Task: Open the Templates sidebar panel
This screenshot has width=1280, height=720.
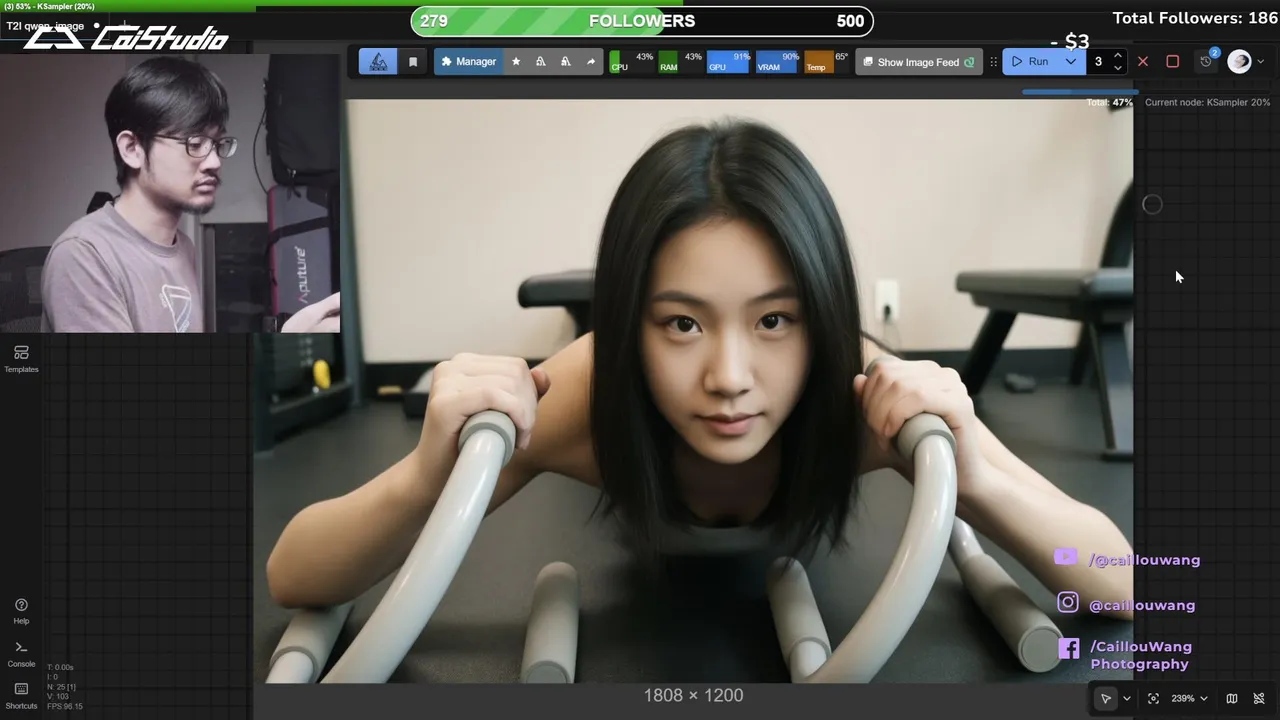Action: (21, 359)
